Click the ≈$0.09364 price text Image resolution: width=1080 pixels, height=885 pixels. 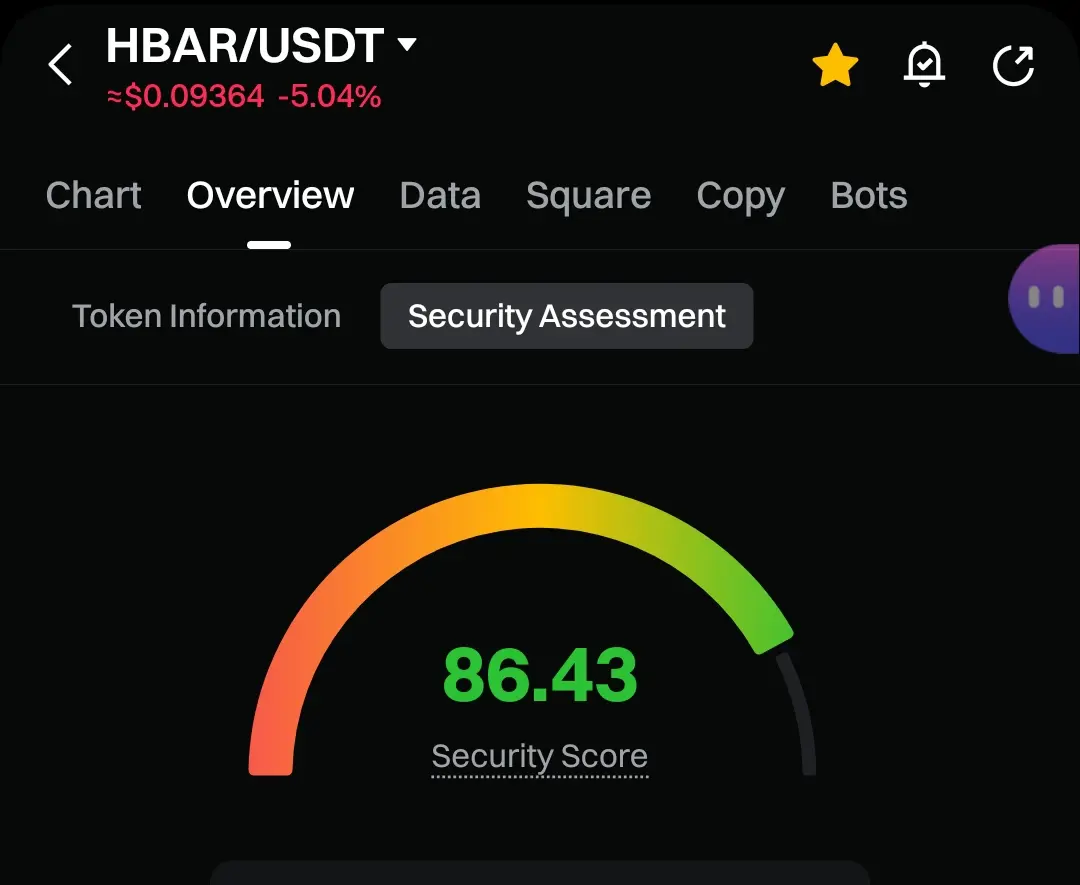tap(185, 96)
